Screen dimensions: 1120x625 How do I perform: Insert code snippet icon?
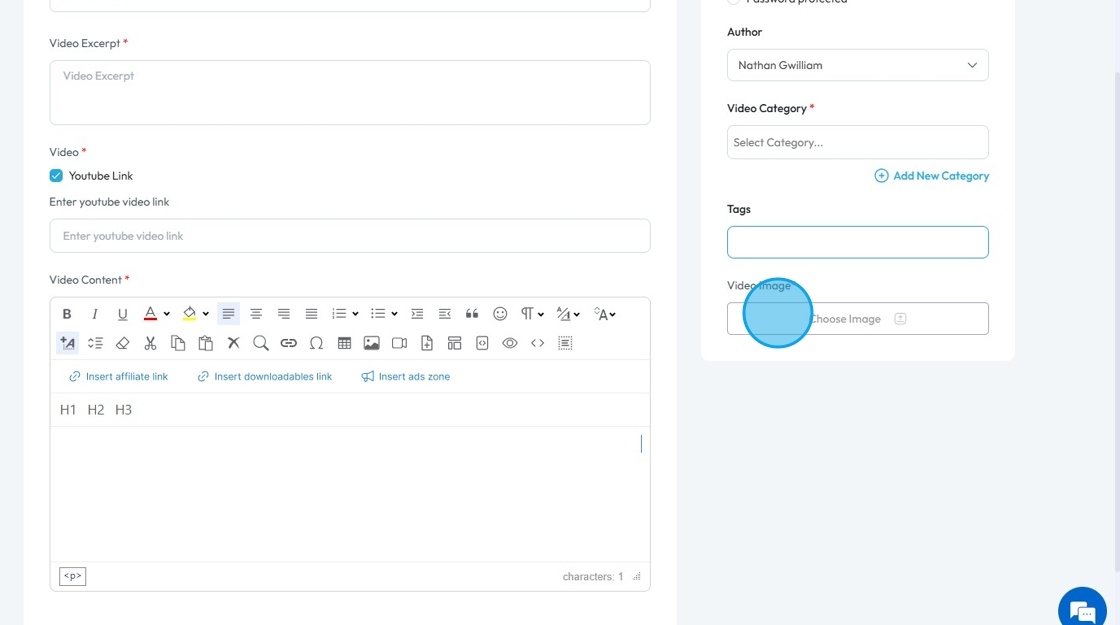pos(482,343)
